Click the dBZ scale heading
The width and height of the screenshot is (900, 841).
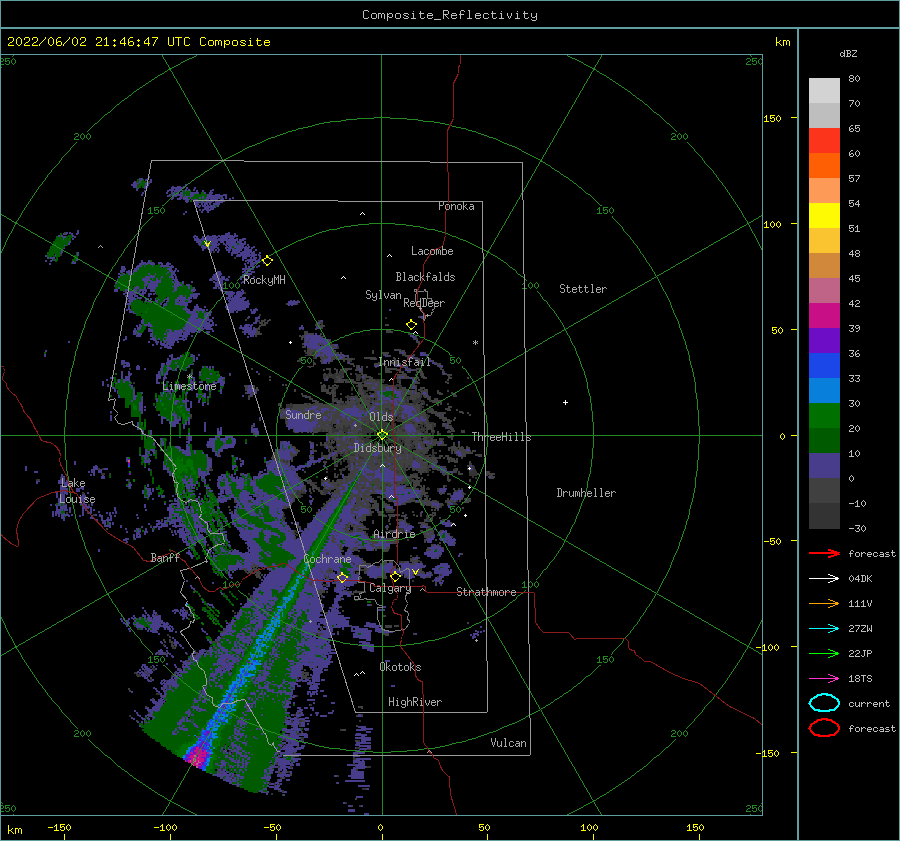pyautogui.click(x=848, y=53)
